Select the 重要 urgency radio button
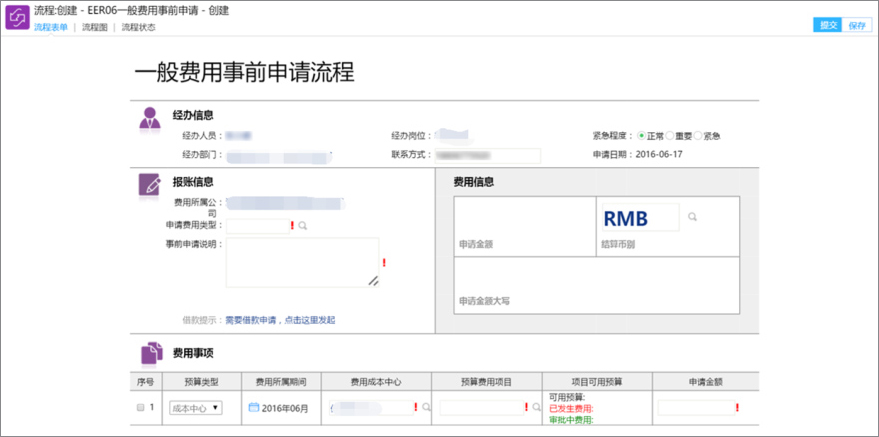The height and width of the screenshot is (437, 879). [669, 136]
